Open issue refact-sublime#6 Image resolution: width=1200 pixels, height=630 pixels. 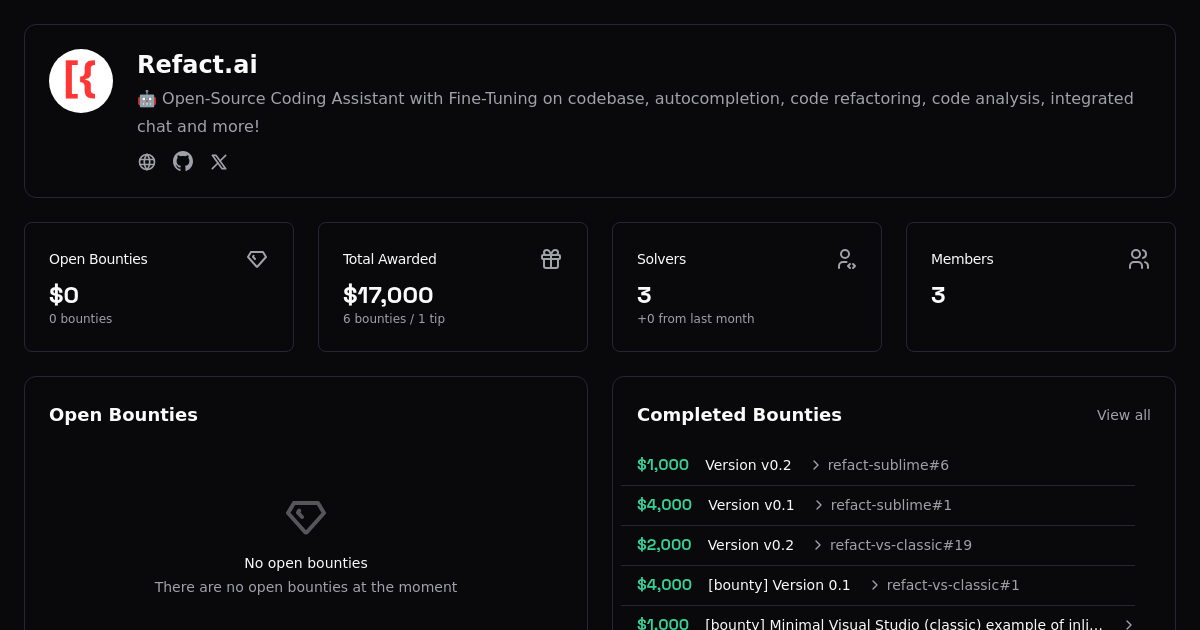888,465
